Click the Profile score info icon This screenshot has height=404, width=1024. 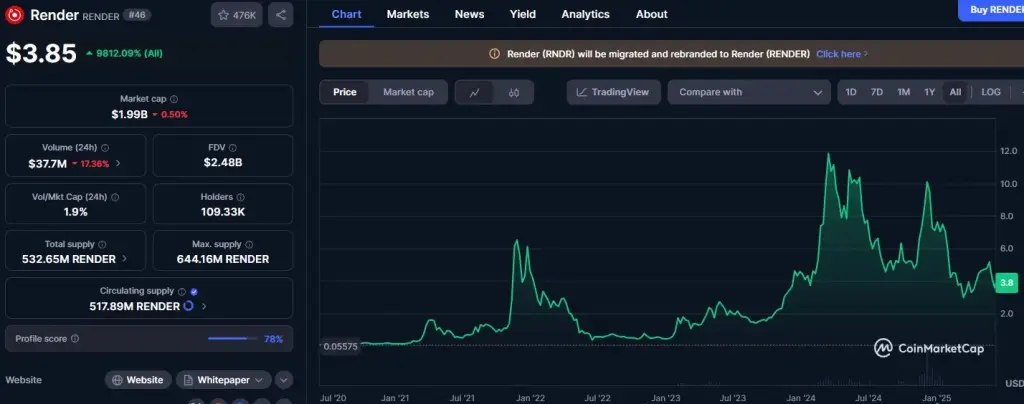pos(75,339)
